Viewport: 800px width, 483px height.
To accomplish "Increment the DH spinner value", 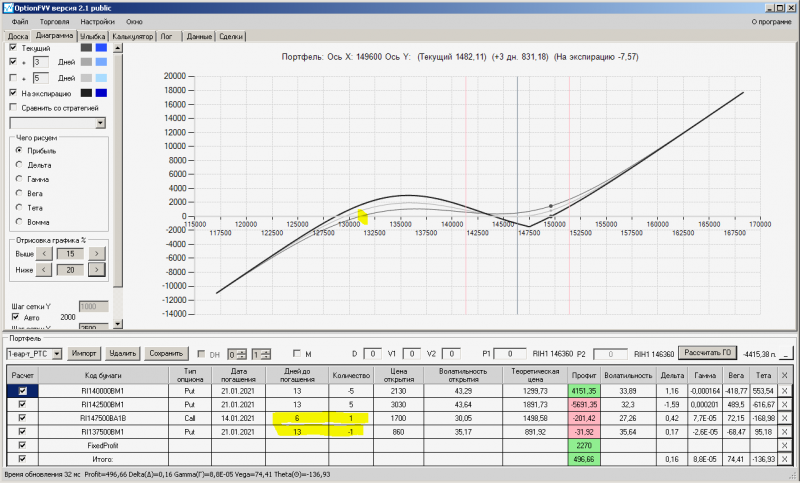I will click(241, 351).
